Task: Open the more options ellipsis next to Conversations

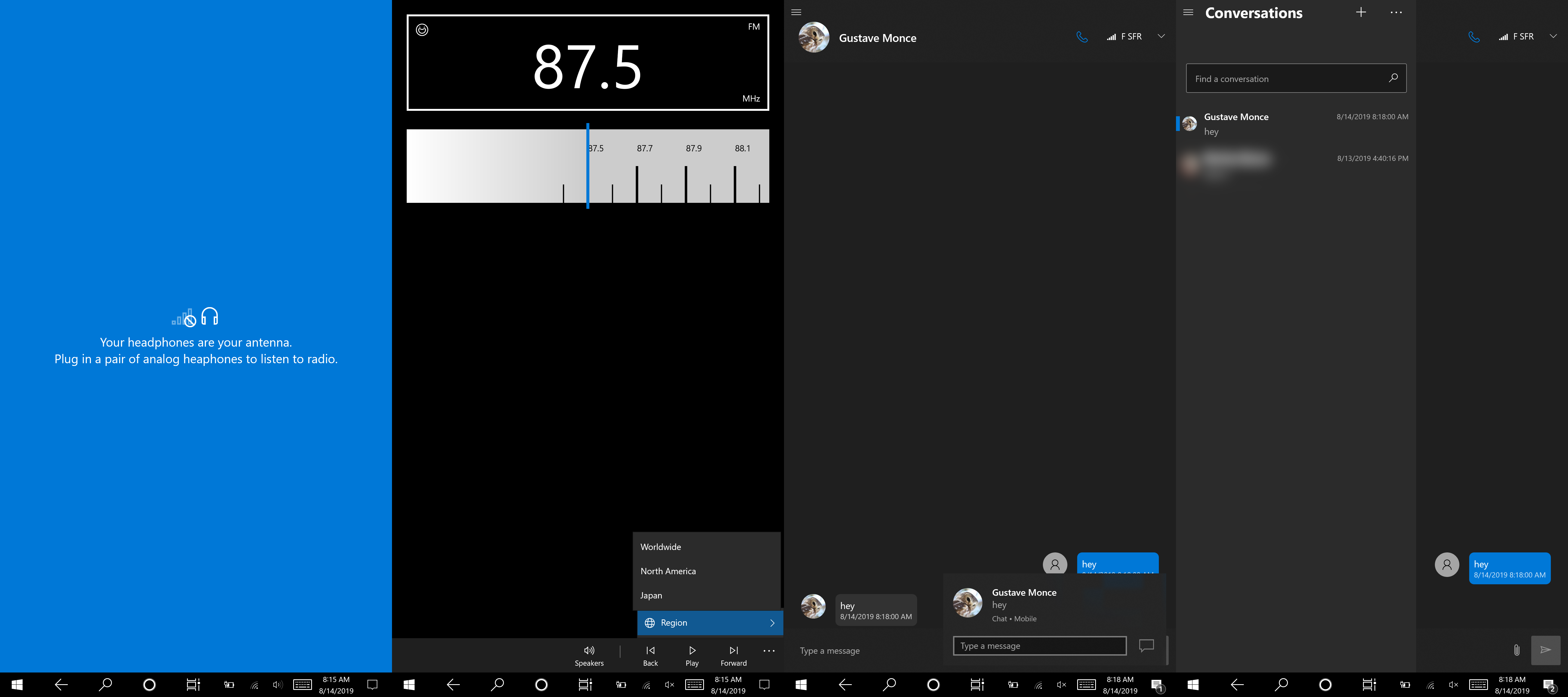Action: coord(1396,12)
